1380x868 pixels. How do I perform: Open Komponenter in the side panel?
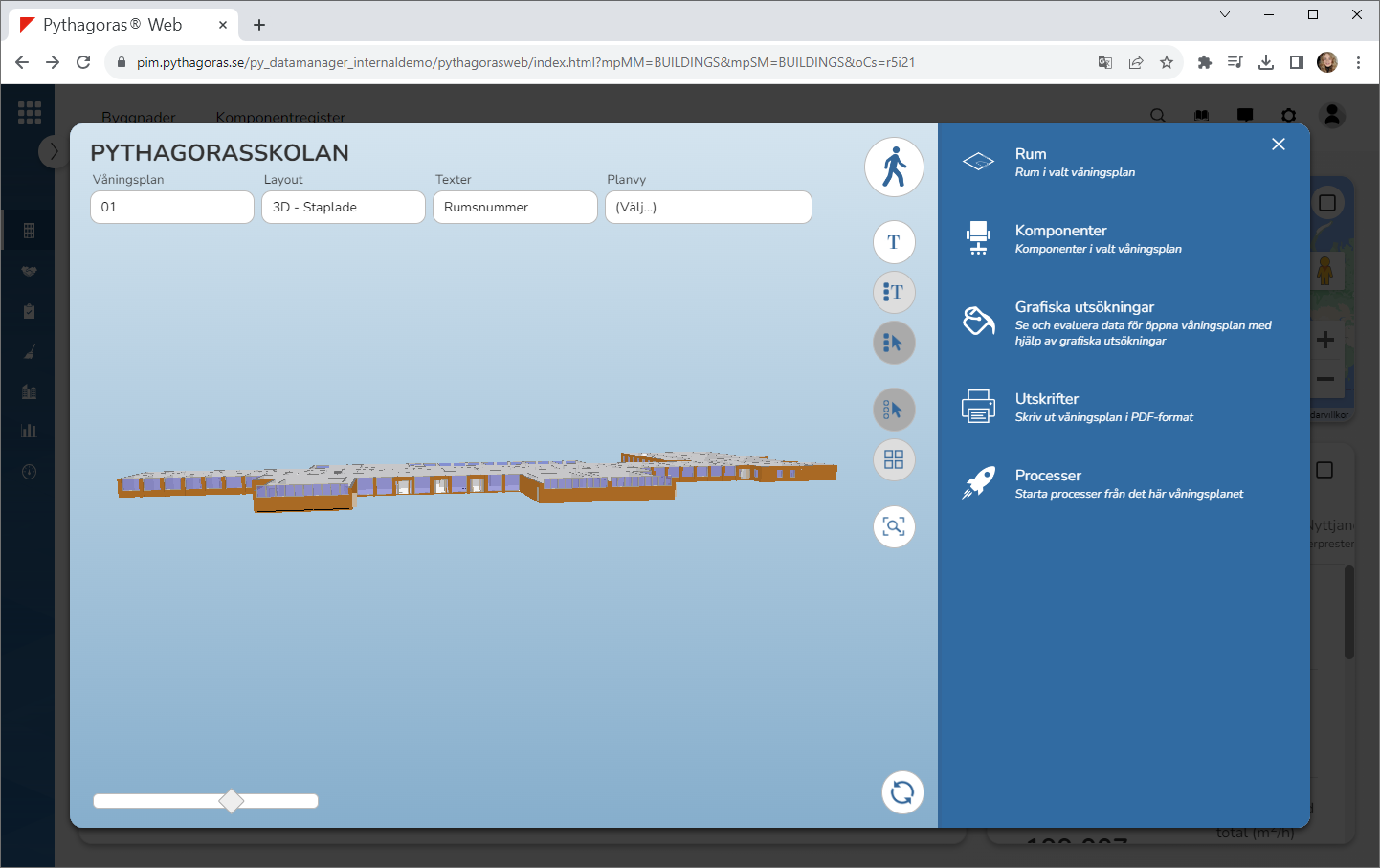(x=1060, y=231)
